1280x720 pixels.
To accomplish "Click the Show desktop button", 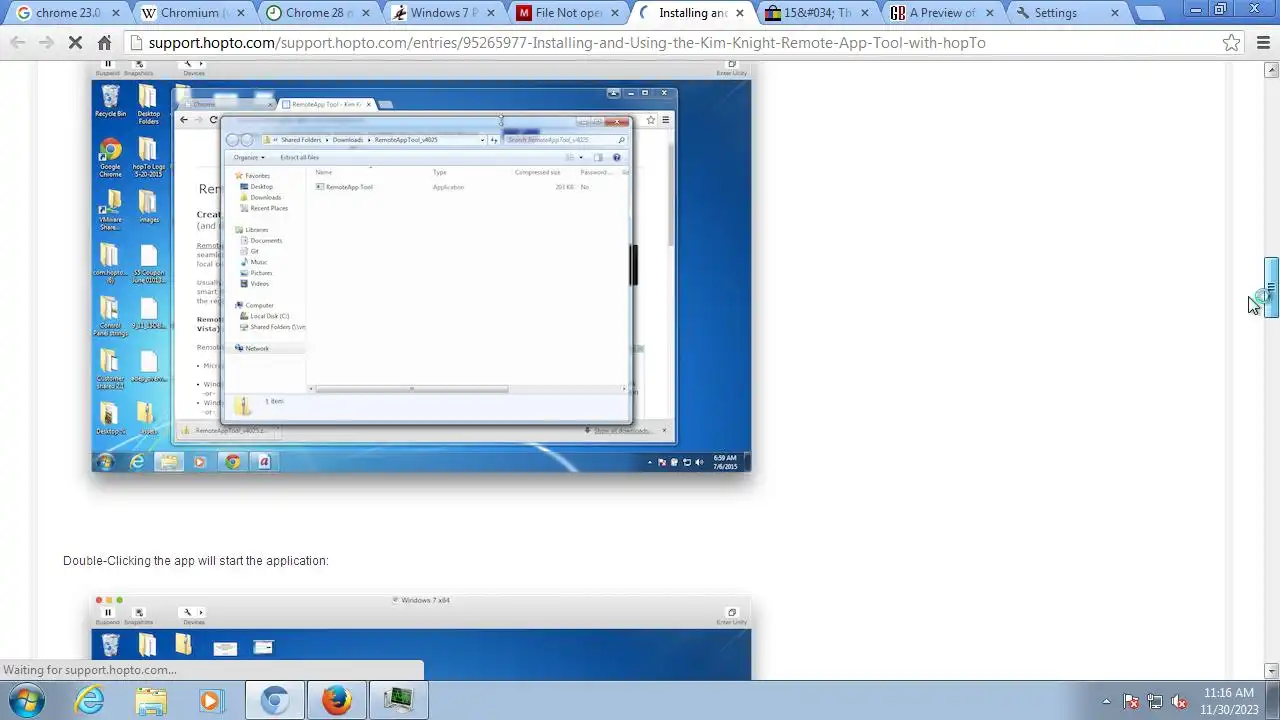I will [x=1273, y=700].
